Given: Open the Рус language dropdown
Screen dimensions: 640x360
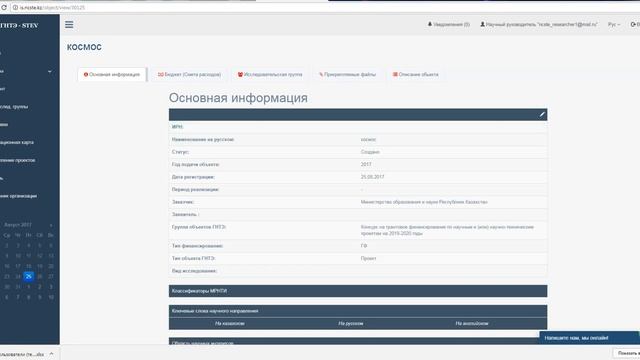Looking at the screenshot, I should tap(613, 24).
